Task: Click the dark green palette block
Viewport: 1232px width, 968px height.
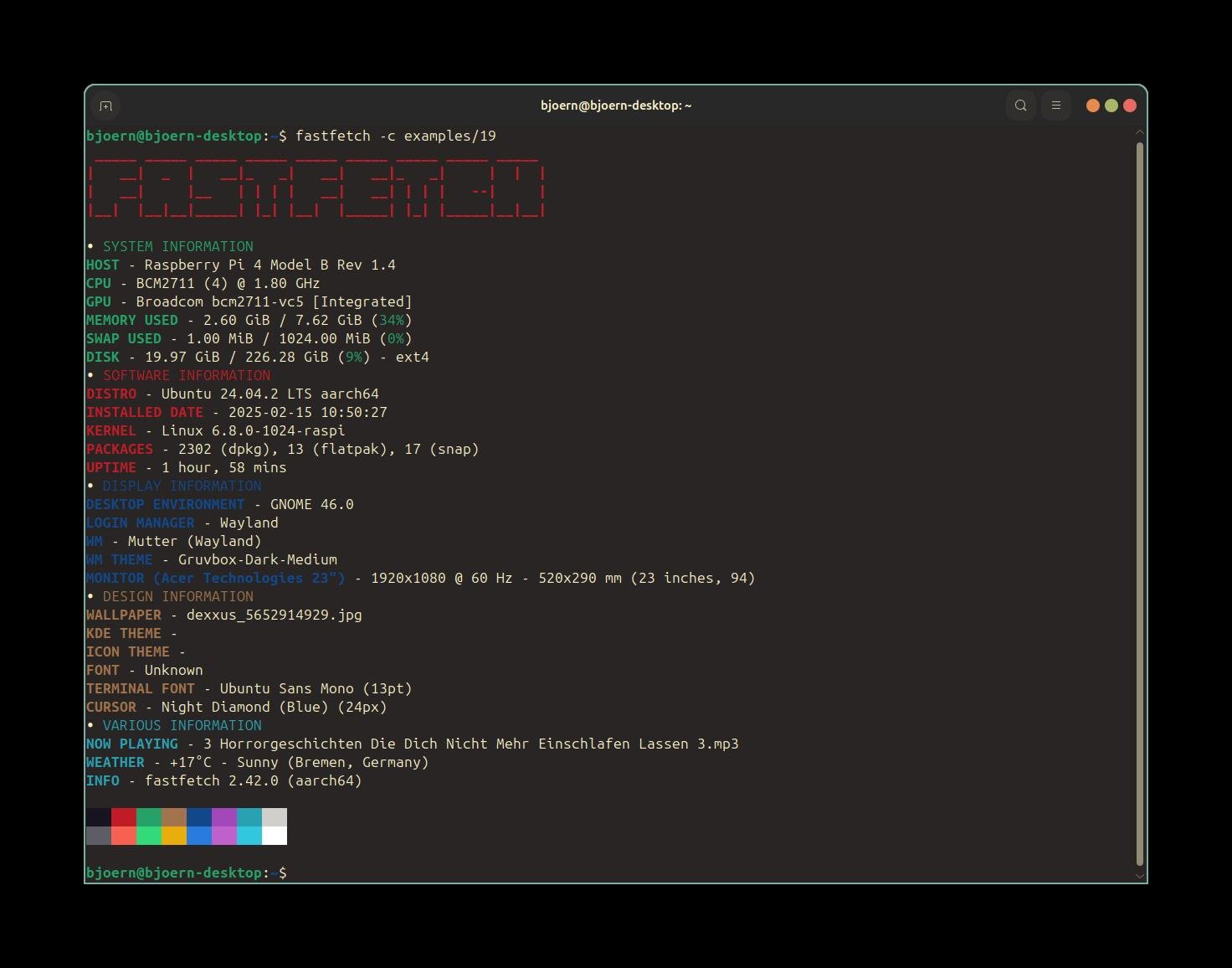Action: (149, 817)
